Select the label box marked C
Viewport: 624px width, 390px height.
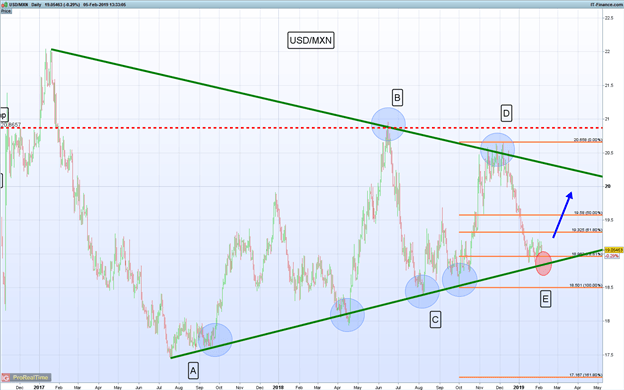(435, 320)
